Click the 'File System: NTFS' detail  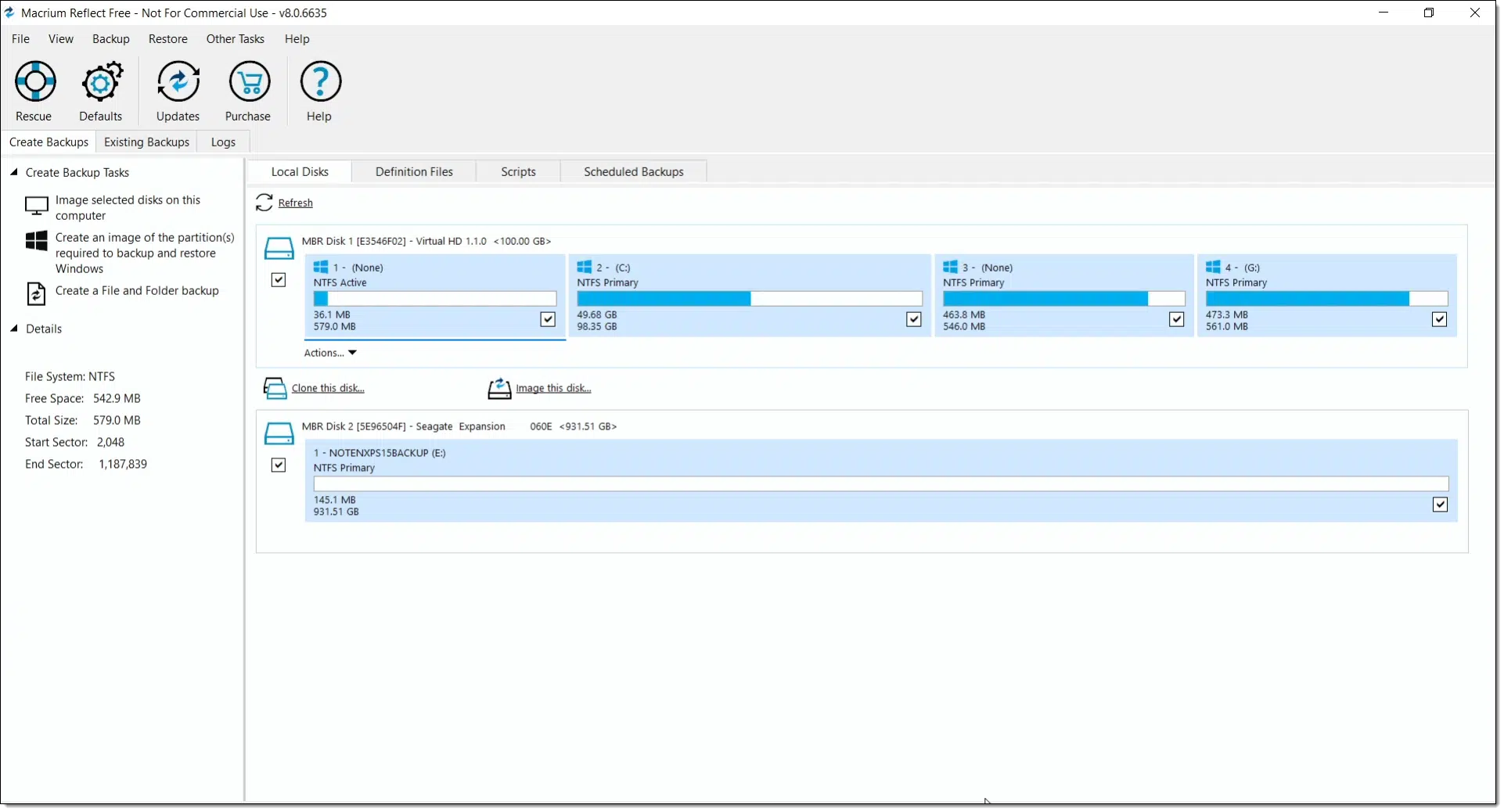70,377
